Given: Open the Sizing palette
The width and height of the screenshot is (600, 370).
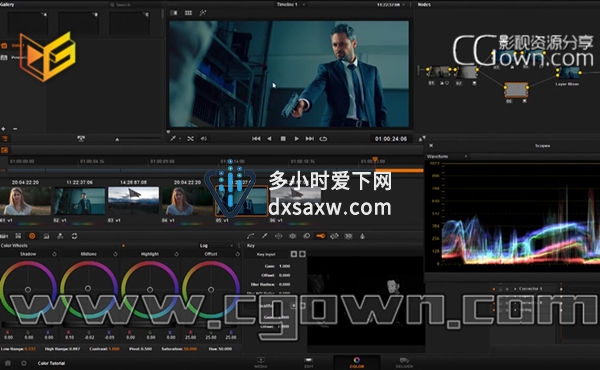Looking at the screenshot, I should (334, 236).
